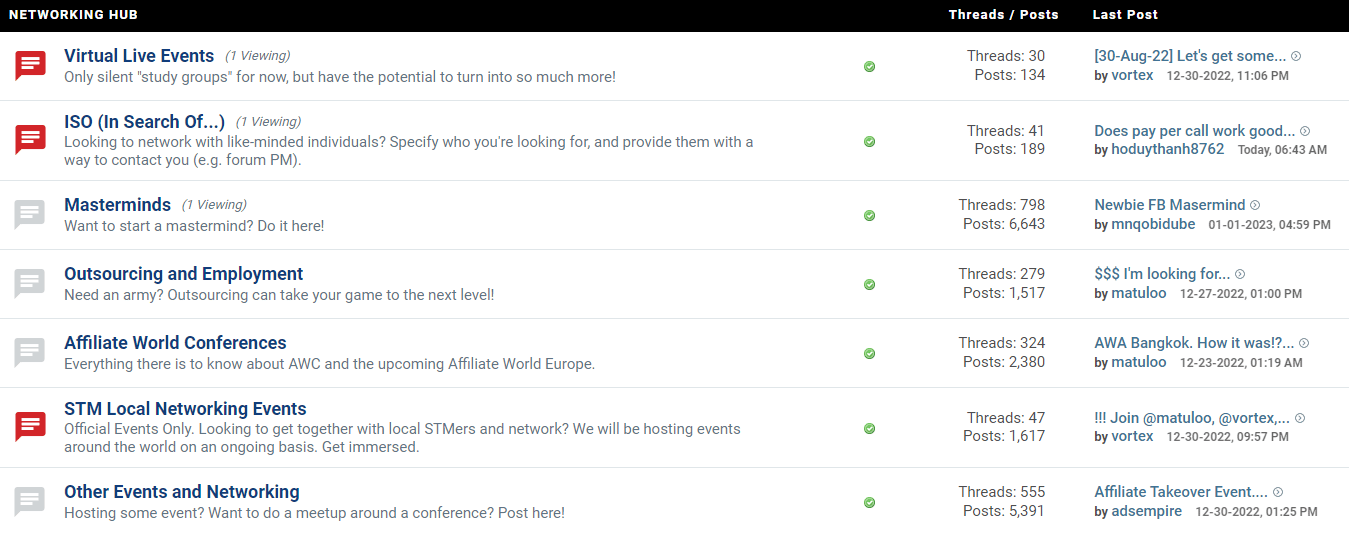Open Other Events and Networking forum
The height and width of the screenshot is (534, 1349).
(x=182, y=492)
